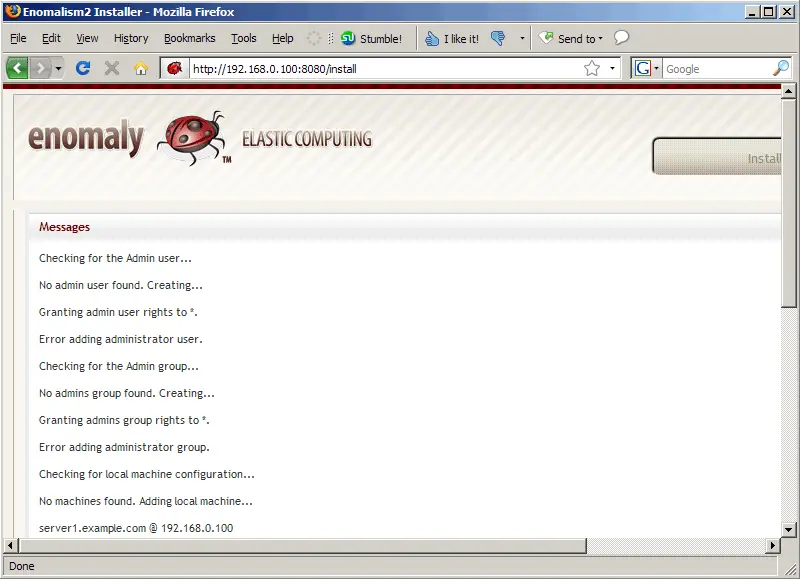Screen dimensions: 800x579
Task: Click the ladybug site icon beside the URL
Action: (x=174, y=68)
